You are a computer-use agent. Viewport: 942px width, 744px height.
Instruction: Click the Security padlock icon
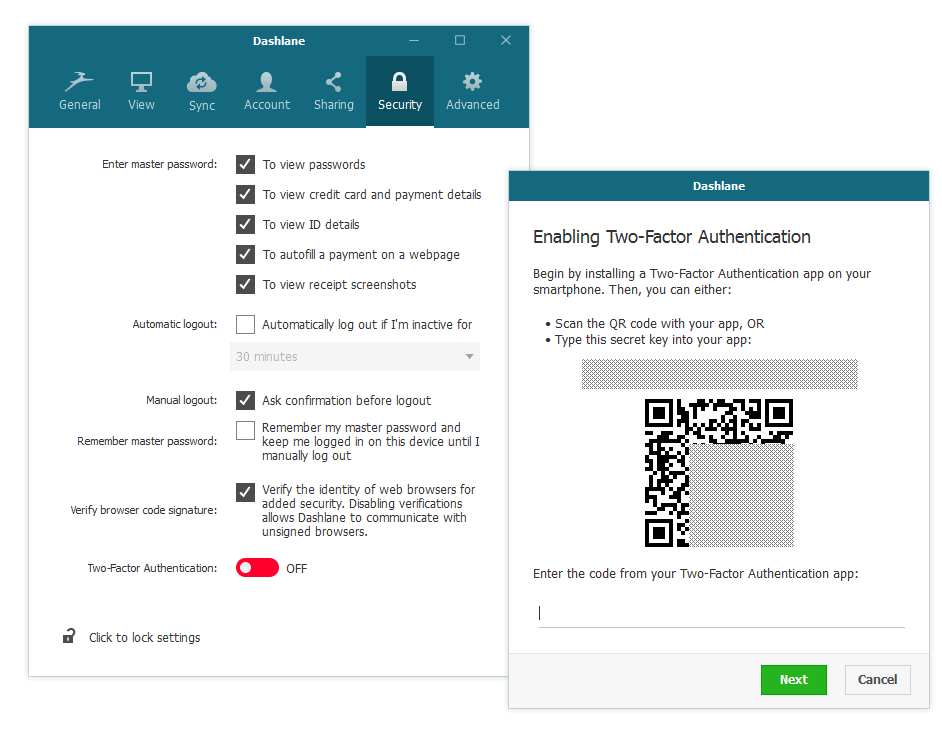pos(399,83)
